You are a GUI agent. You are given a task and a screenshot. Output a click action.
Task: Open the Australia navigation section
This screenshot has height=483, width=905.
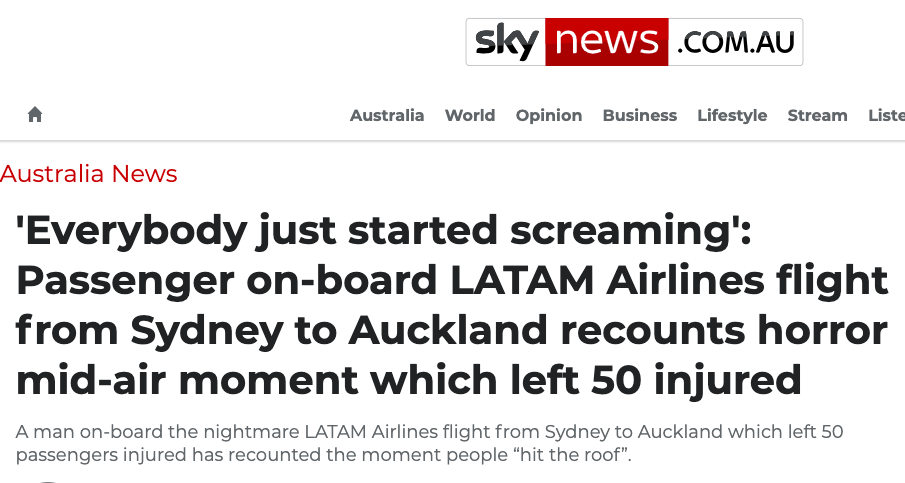387,115
